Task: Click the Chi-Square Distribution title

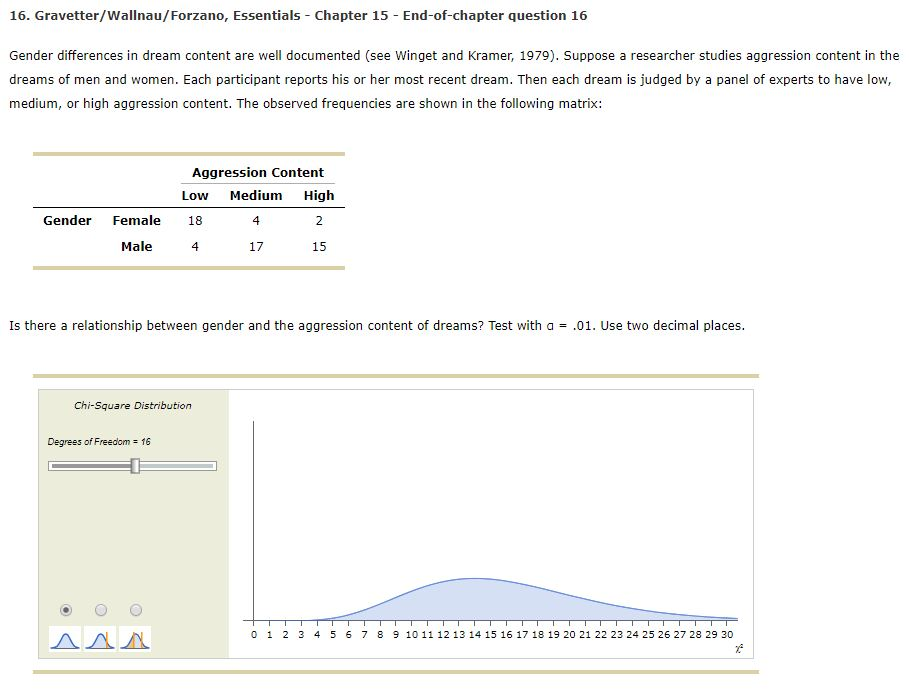Action: pos(133,406)
